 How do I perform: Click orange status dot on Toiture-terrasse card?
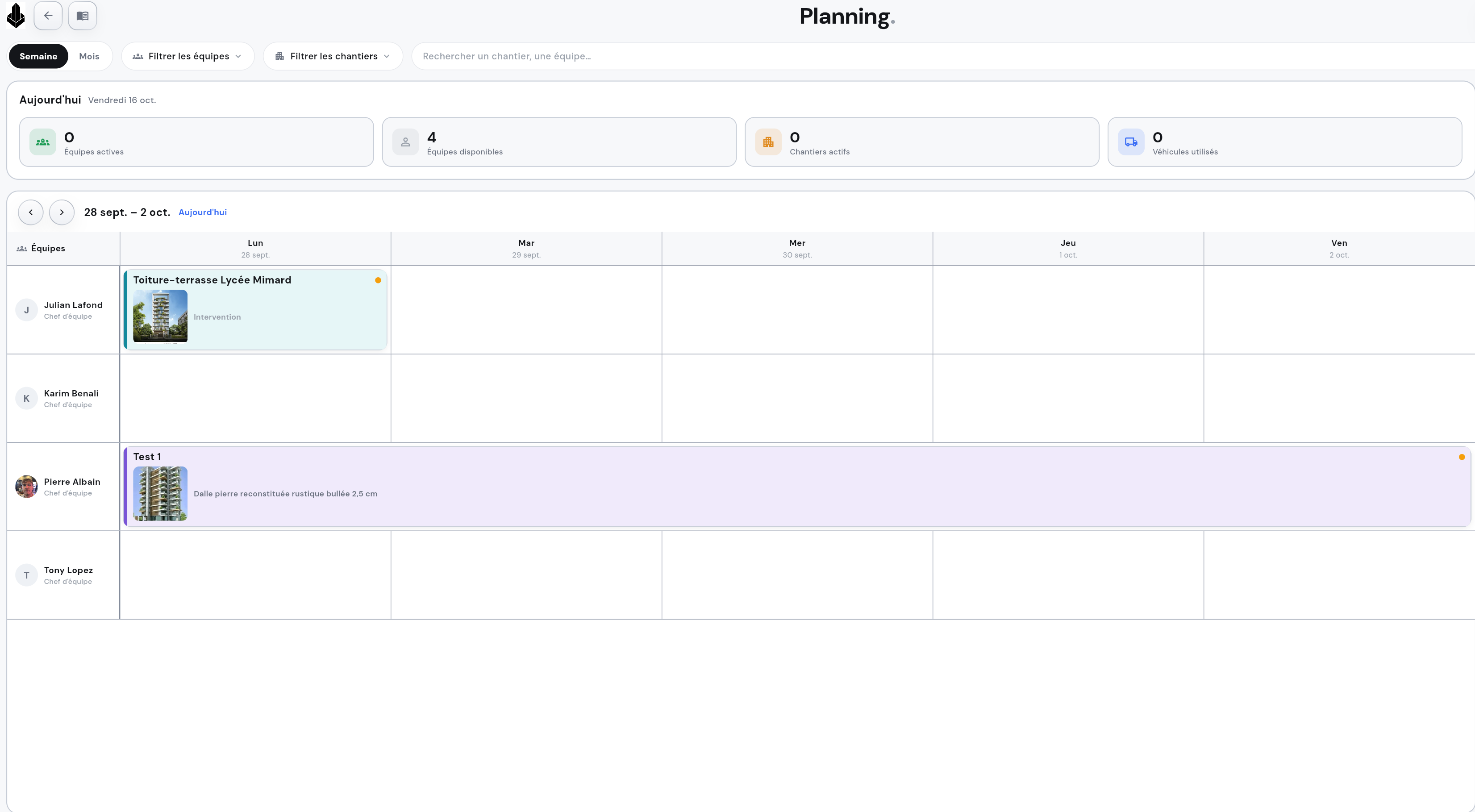(x=378, y=280)
